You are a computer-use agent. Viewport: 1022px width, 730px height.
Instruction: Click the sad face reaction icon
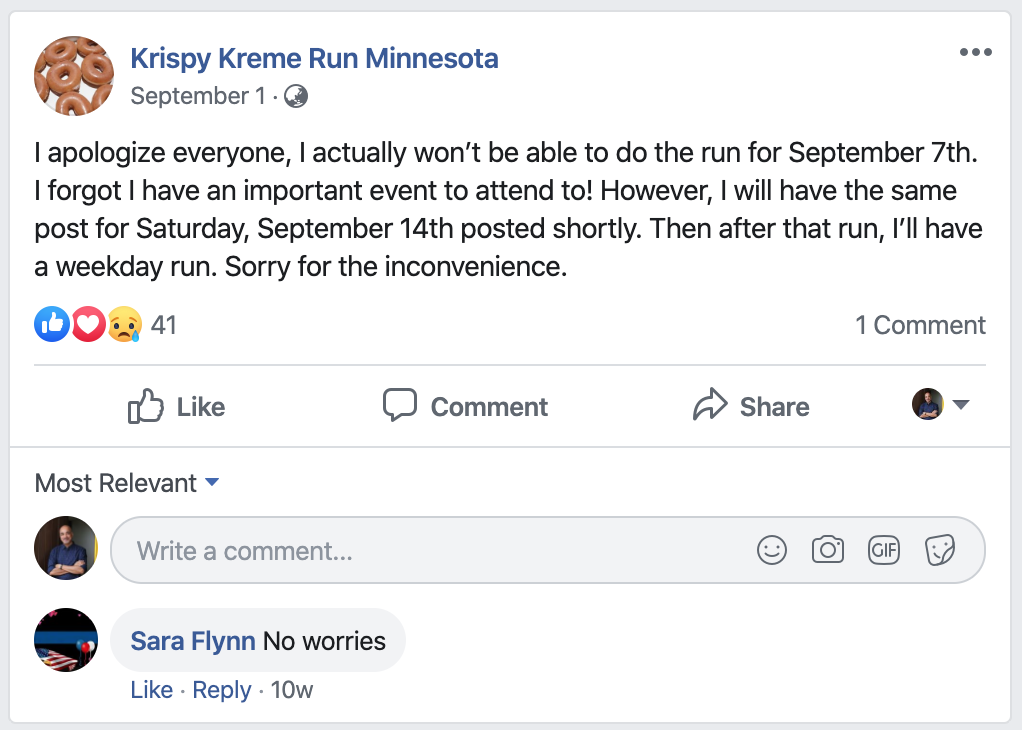coord(124,325)
